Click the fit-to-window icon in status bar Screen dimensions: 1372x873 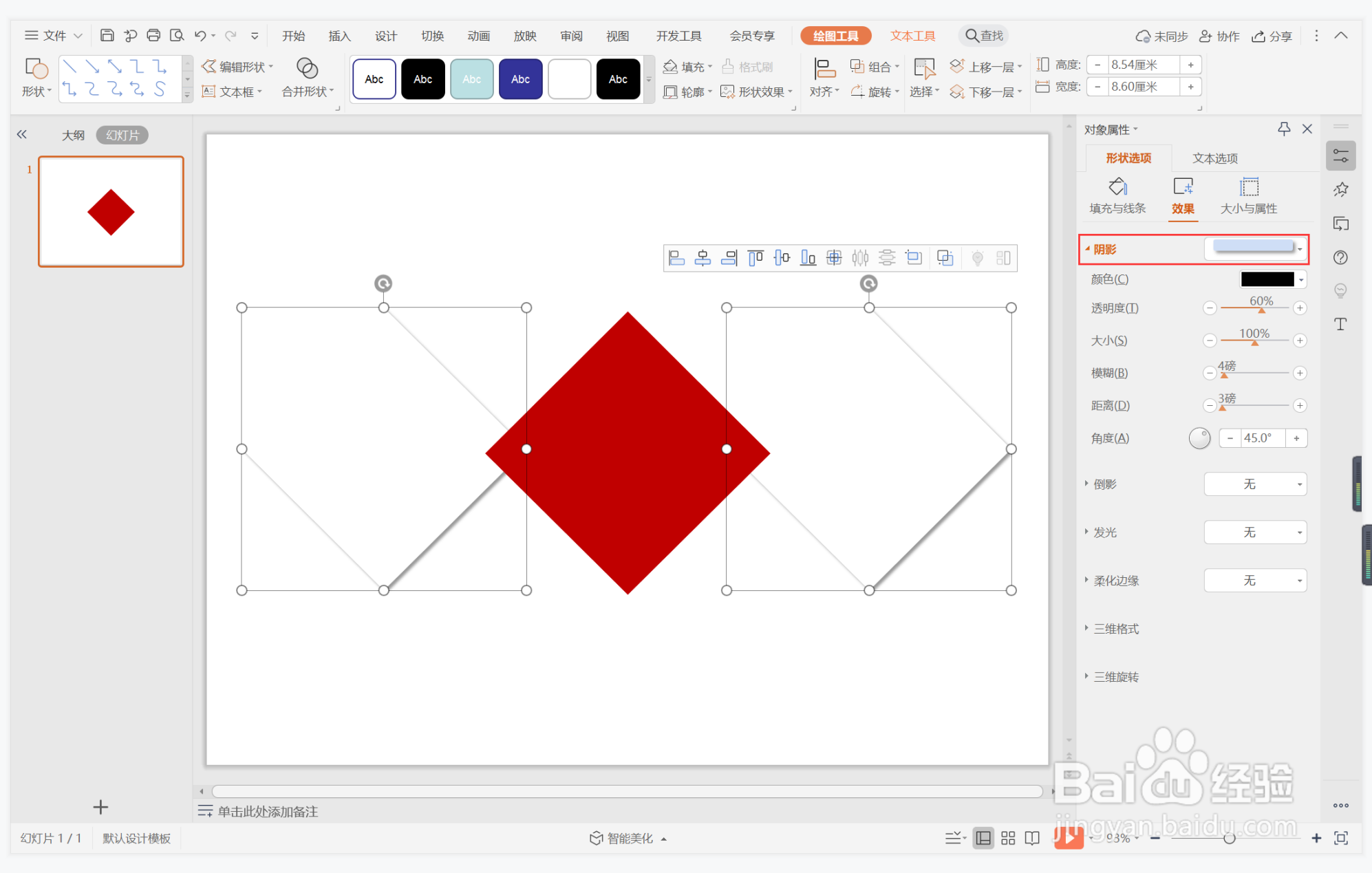pos(1341,838)
